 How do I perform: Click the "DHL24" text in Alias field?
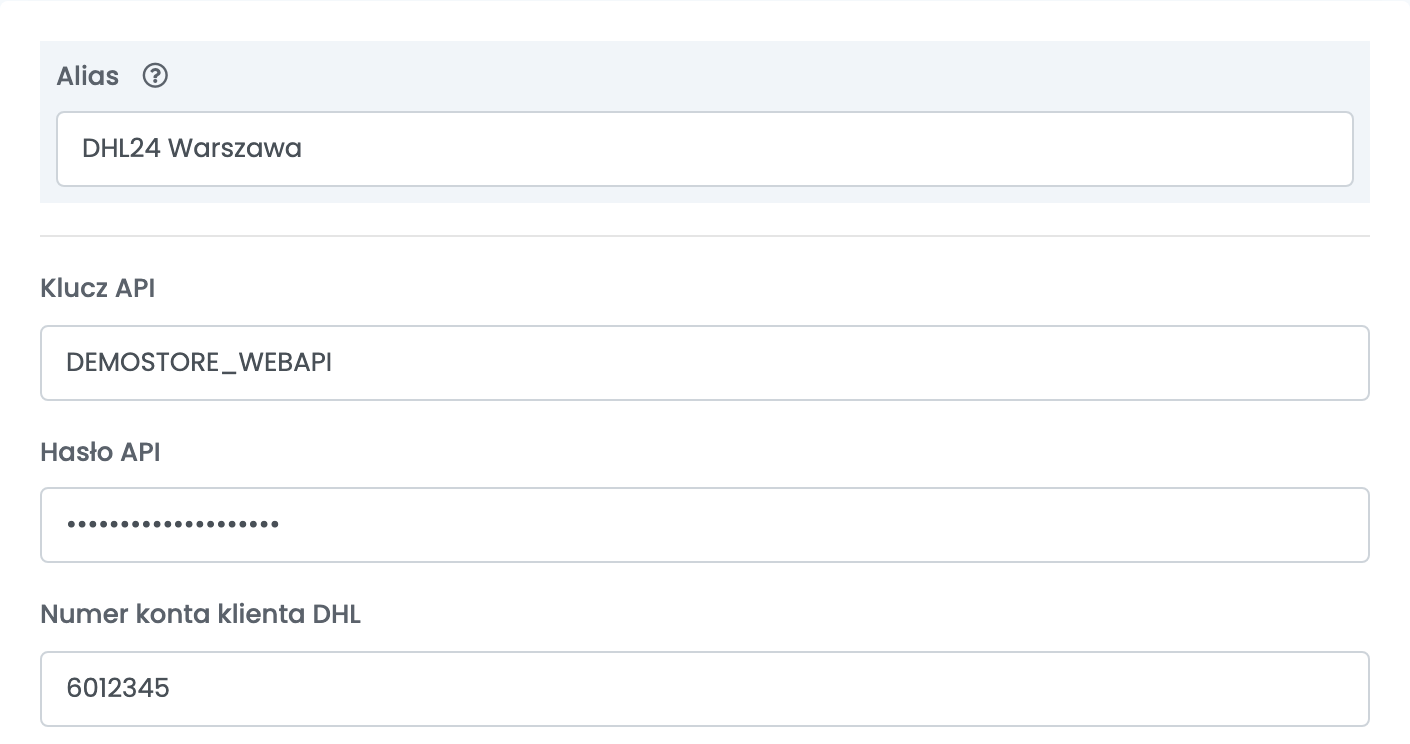point(121,149)
